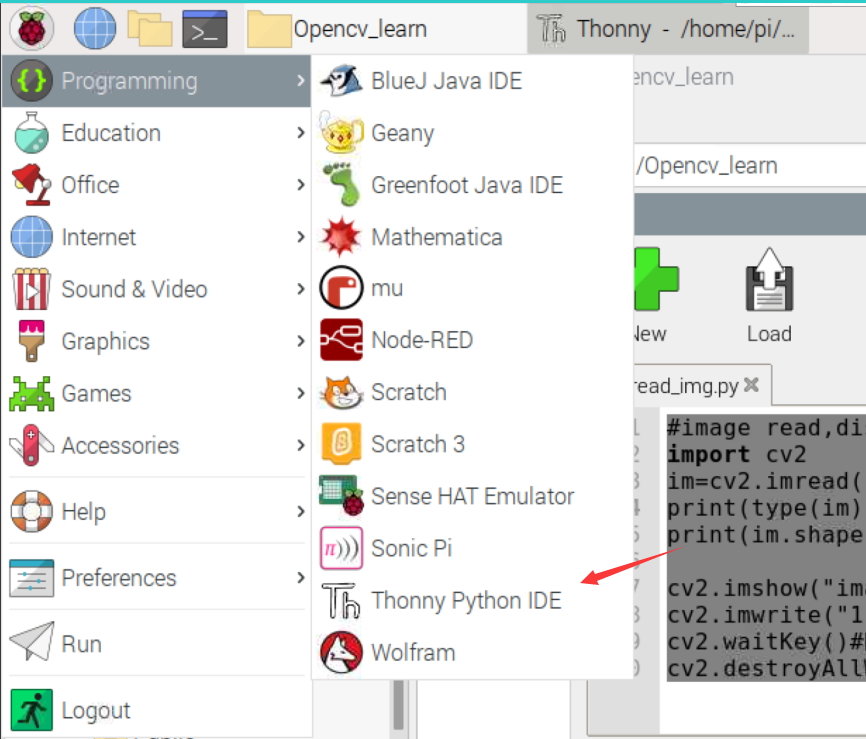The width and height of the screenshot is (866, 739).
Task: Click the Geany teapot icon
Action: pyautogui.click(x=341, y=133)
